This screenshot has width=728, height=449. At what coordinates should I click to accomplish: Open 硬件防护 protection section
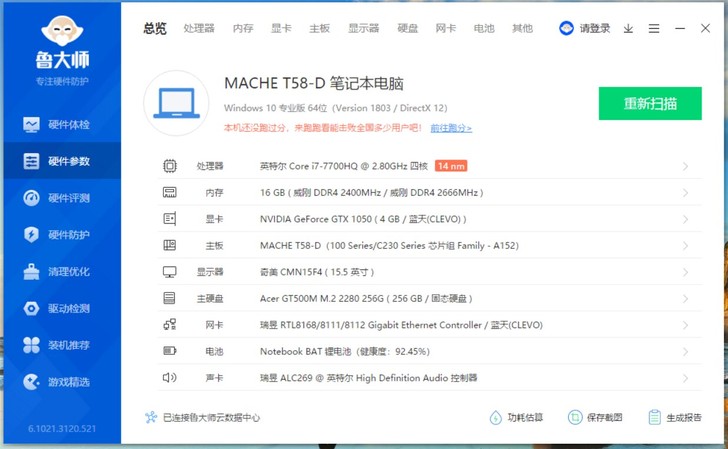pyautogui.click(x=62, y=234)
